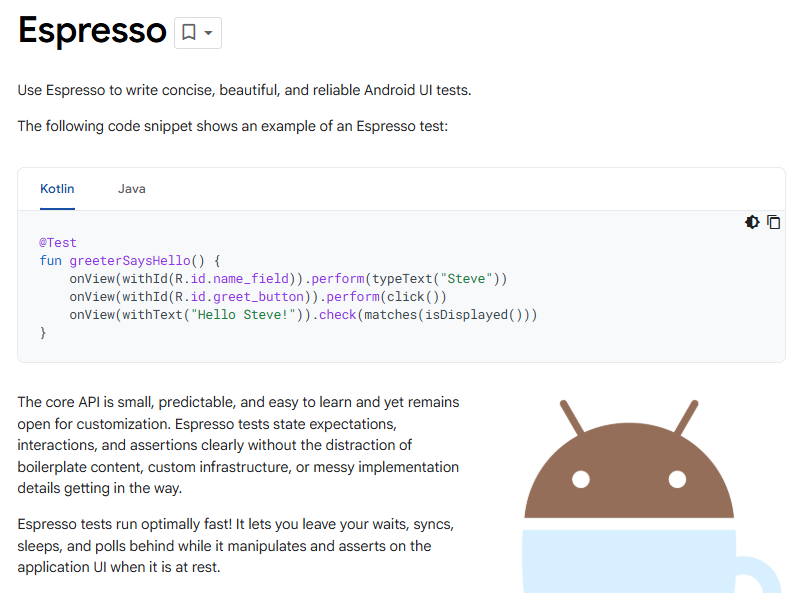Viewport: 796px width, 593px height.
Task: Click the Espresso page heading
Action: (92, 31)
